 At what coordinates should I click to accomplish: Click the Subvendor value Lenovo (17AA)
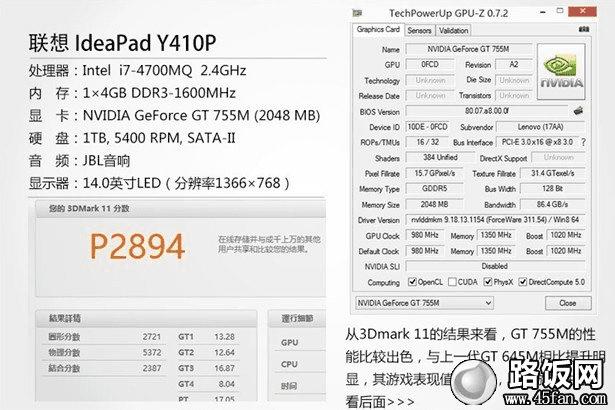coord(540,127)
